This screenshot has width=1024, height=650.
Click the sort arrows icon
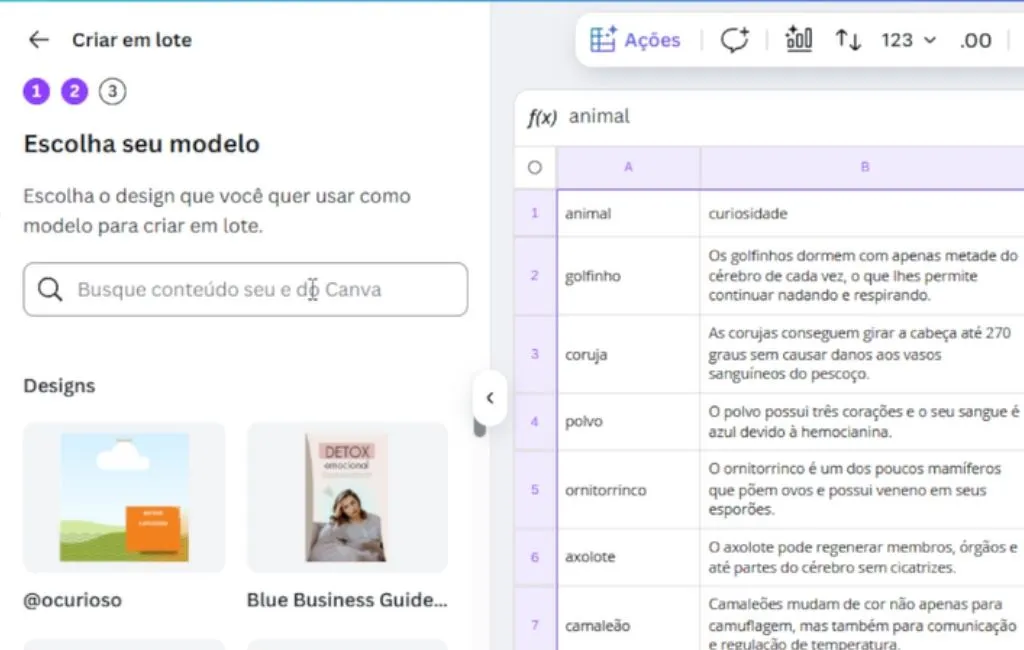(x=848, y=40)
